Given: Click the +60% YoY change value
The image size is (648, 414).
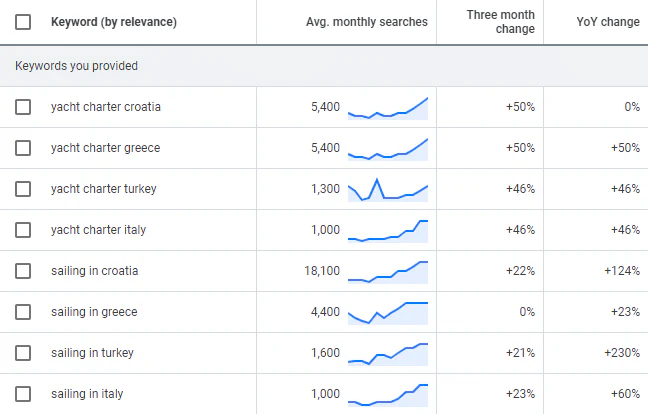Looking at the screenshot, I should [x=625, y=394].
